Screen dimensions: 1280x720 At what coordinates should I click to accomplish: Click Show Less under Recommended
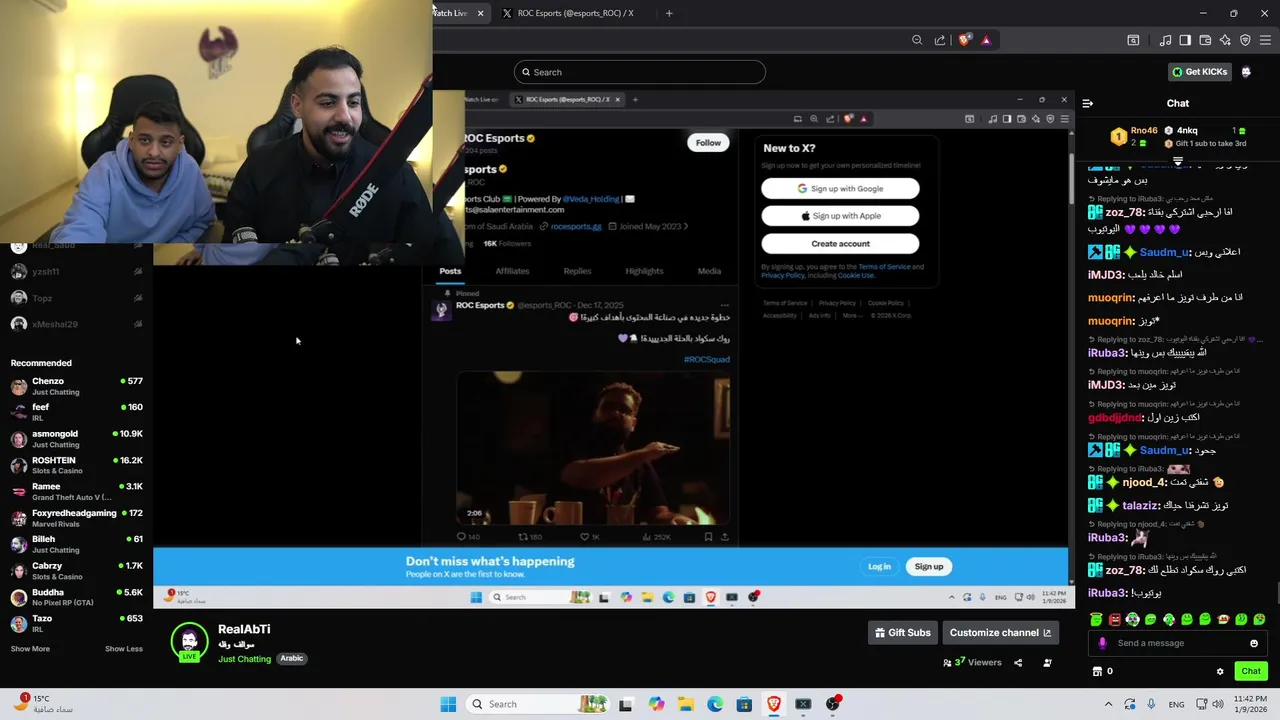coord(124,649)
